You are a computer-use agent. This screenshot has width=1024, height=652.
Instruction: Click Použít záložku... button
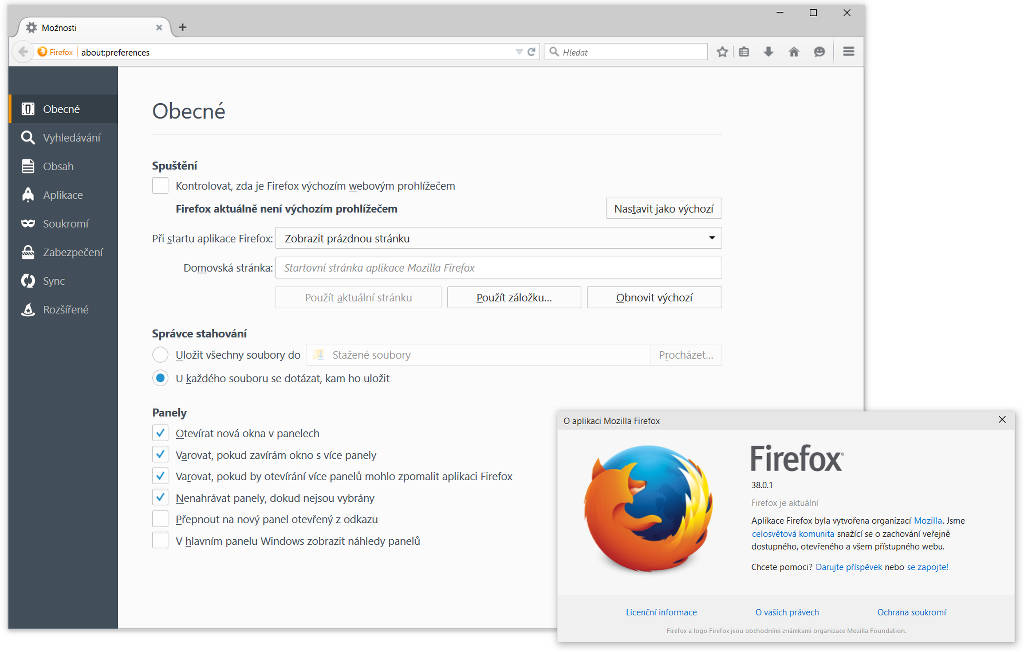click(x=514, y=297)
